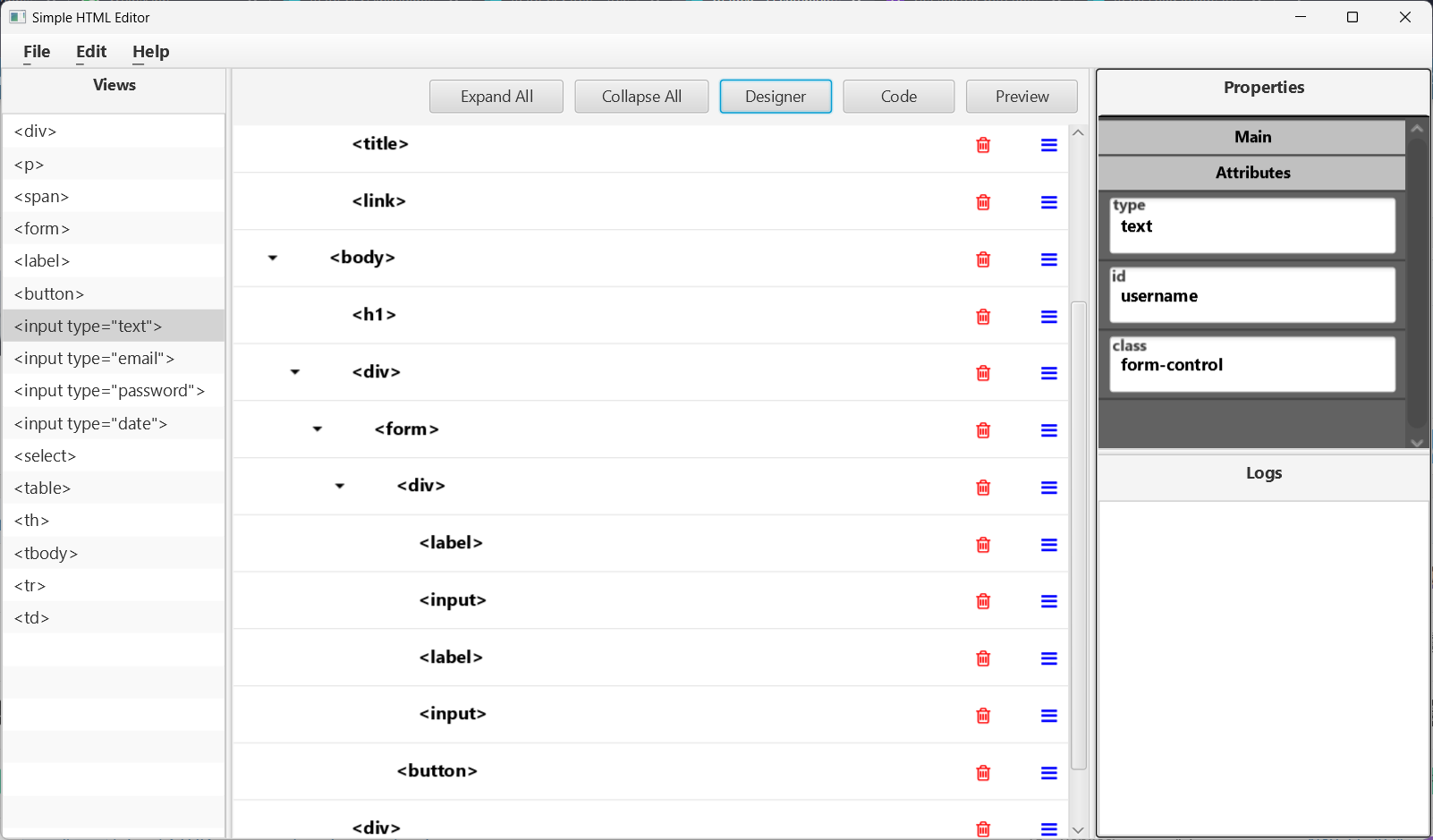Click the tree panel vertical scrollbar thumb
The height and width of the screenshot is (840, 1433).
pos(1079,535)
